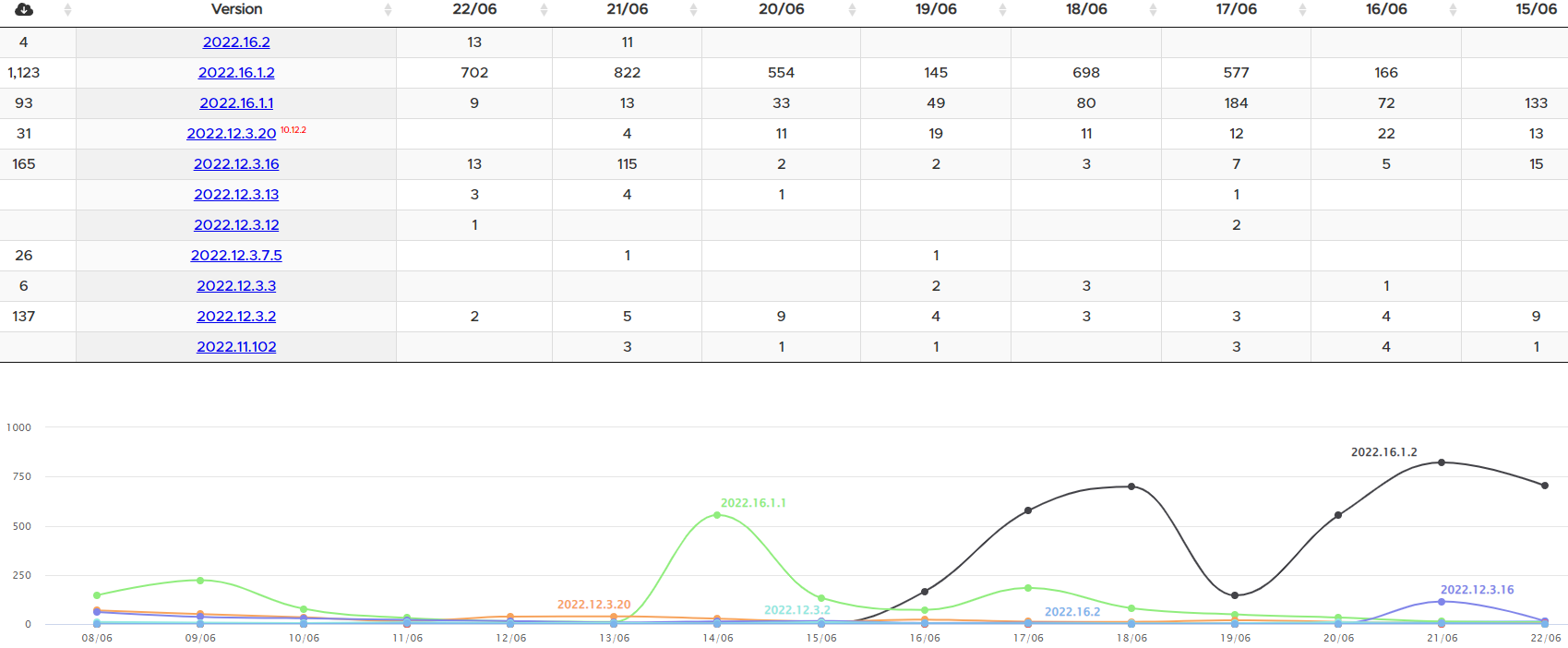
Task: Click the teal 2022.12.3.2 chart label
Action: pos(797,610)
